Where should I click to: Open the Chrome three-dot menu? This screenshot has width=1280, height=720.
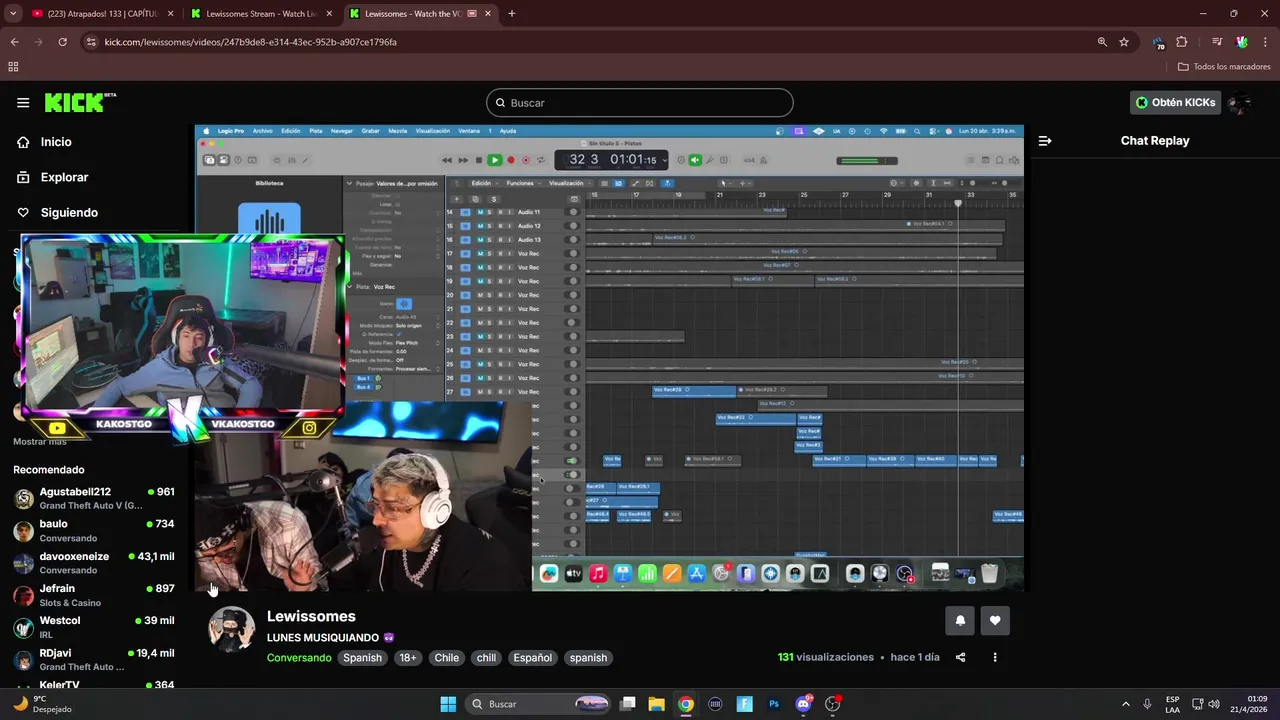[1264, 42]
